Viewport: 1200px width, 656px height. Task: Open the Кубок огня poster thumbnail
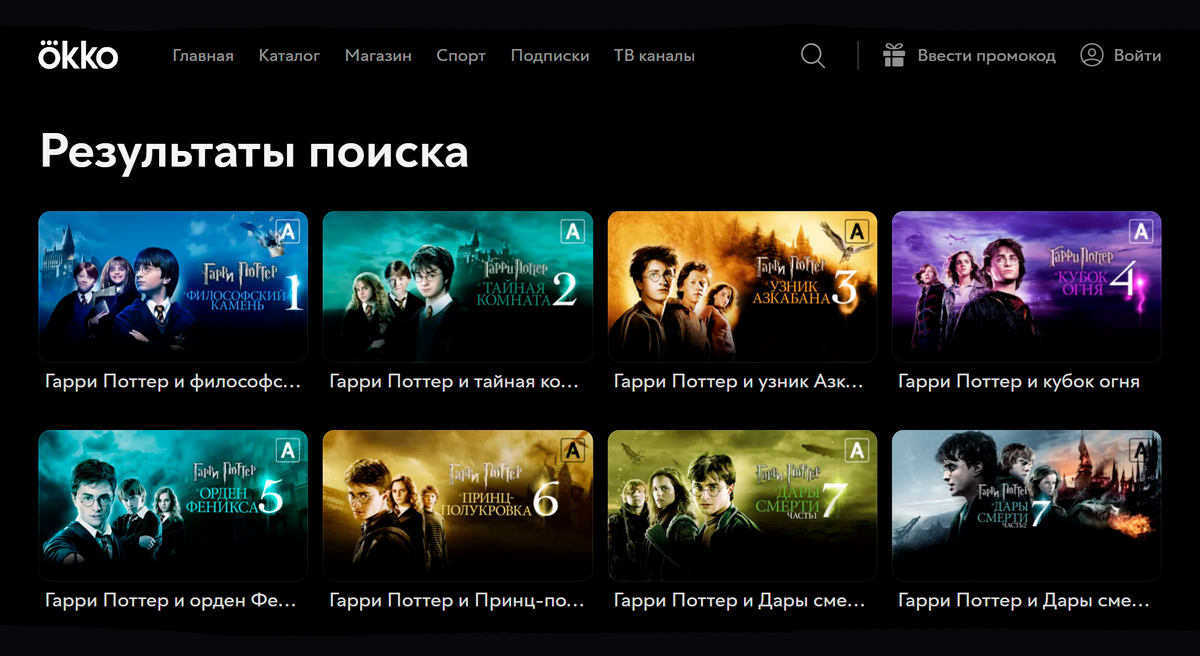(1027, 286)
